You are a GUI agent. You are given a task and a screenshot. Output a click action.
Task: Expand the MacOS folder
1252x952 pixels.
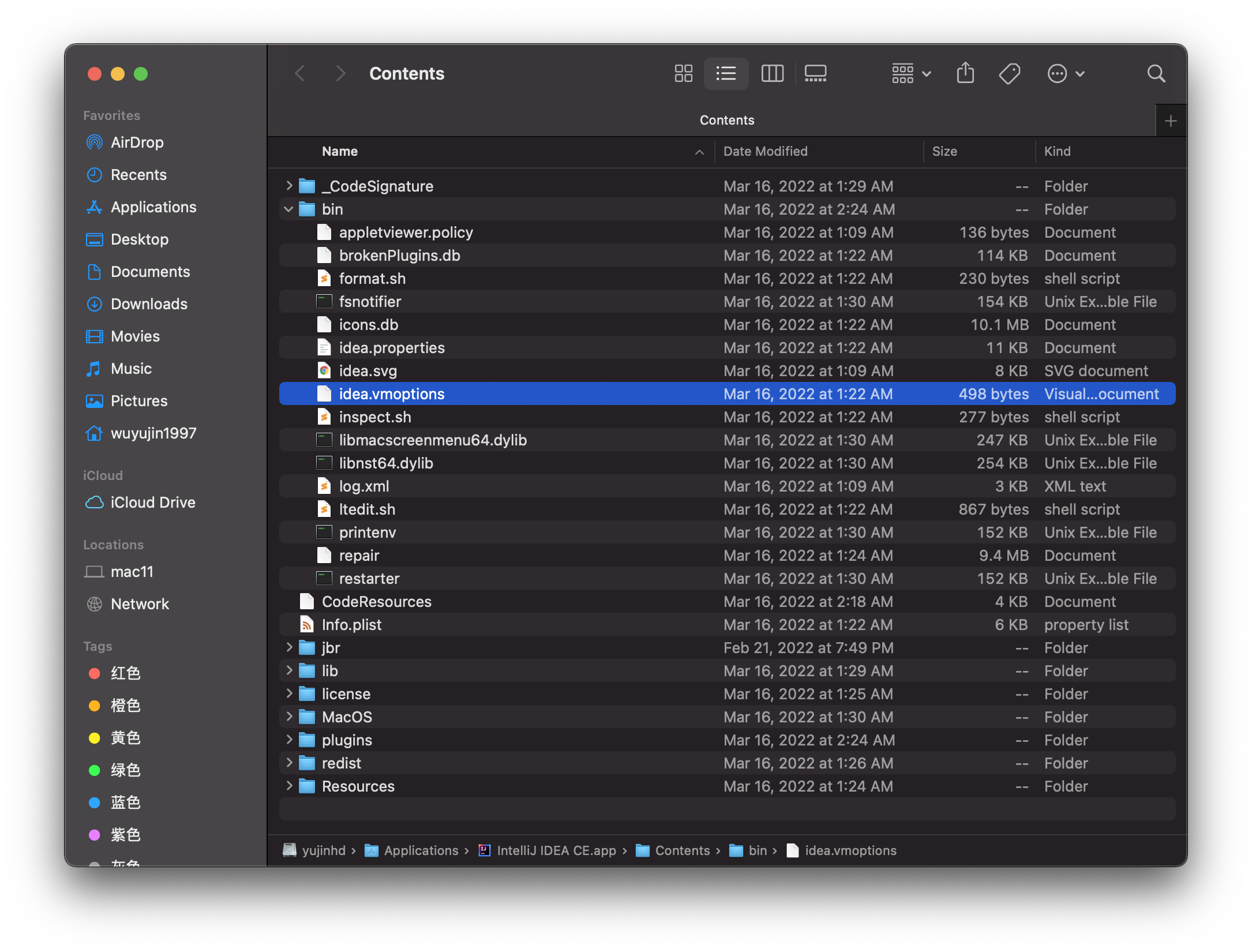(289, 717)
